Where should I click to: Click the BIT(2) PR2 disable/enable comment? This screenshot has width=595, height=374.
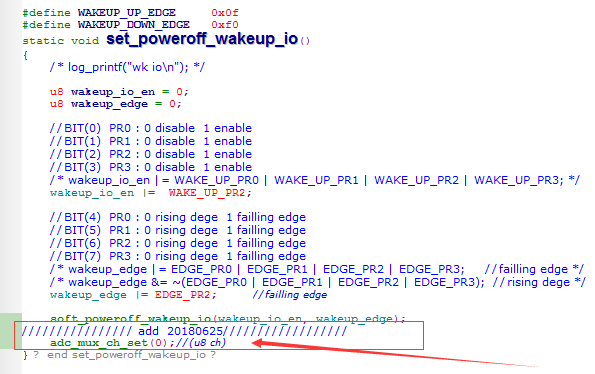tap(151, 154)
